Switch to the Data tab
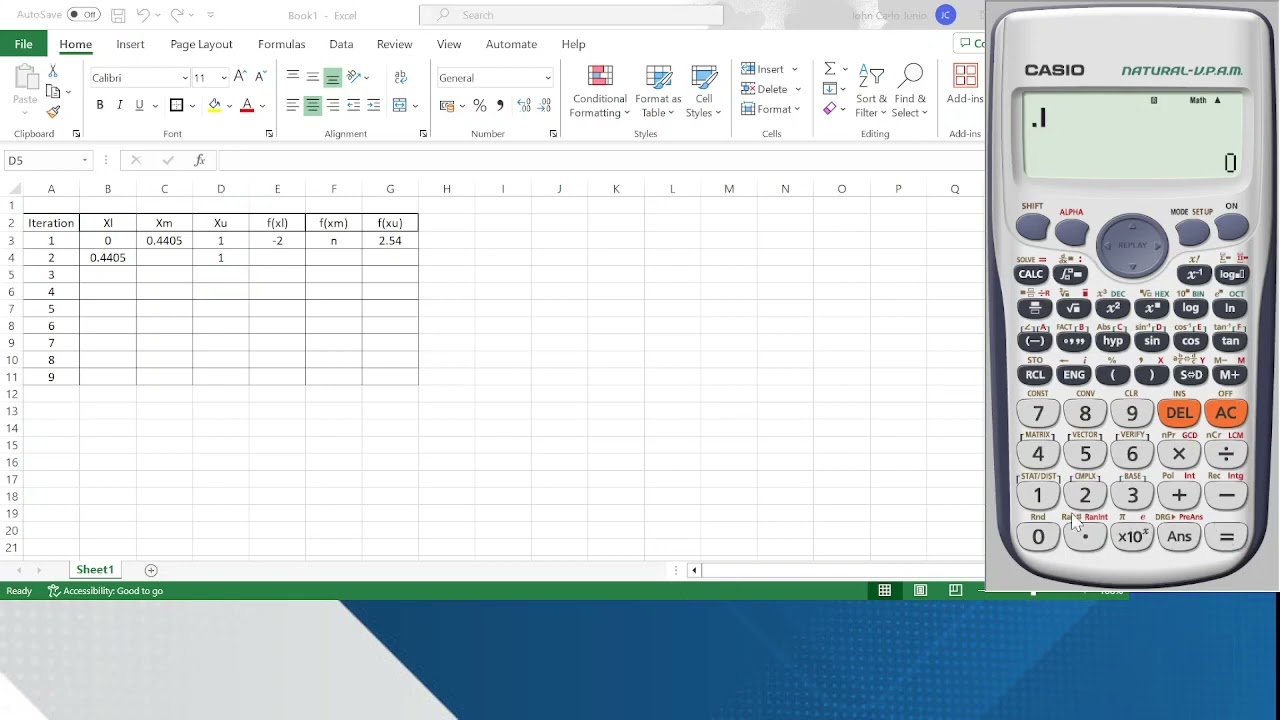The width and height of the screenshot is (1280, 720). click(341, 44)
